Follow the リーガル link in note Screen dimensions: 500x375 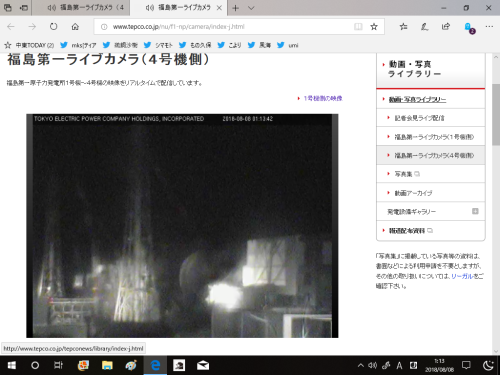point(462,276)
